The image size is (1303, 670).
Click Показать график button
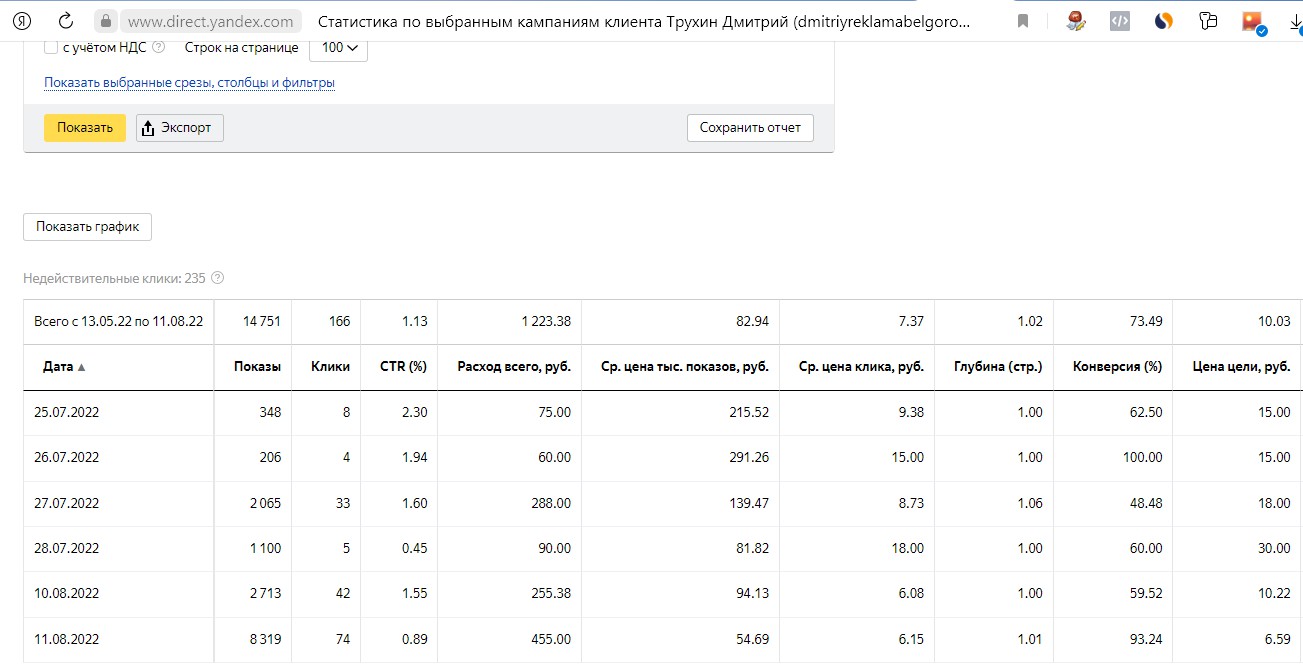87,227
